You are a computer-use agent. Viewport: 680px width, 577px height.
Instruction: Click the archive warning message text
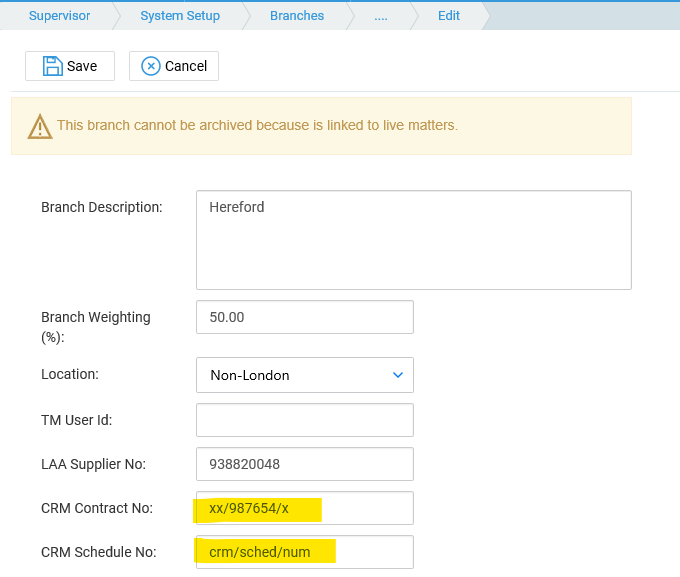[258, 125]
